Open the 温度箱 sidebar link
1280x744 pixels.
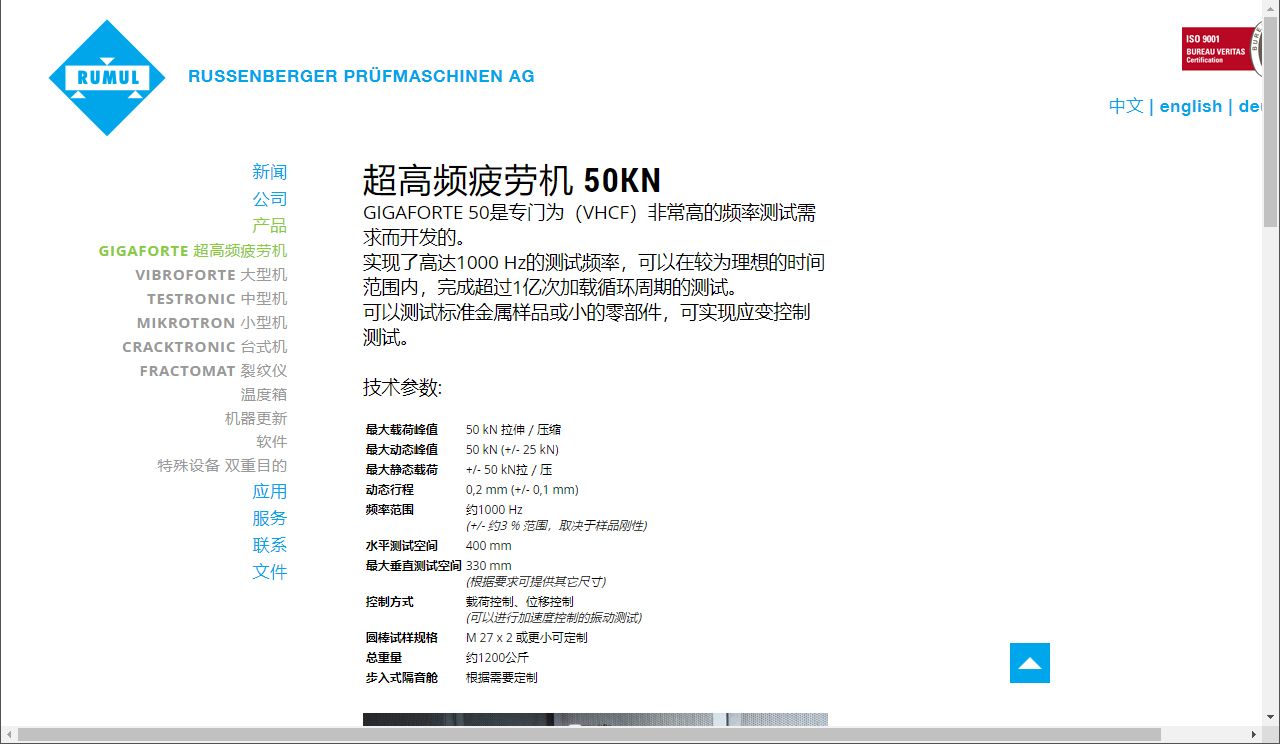click(x=263, y=395)
